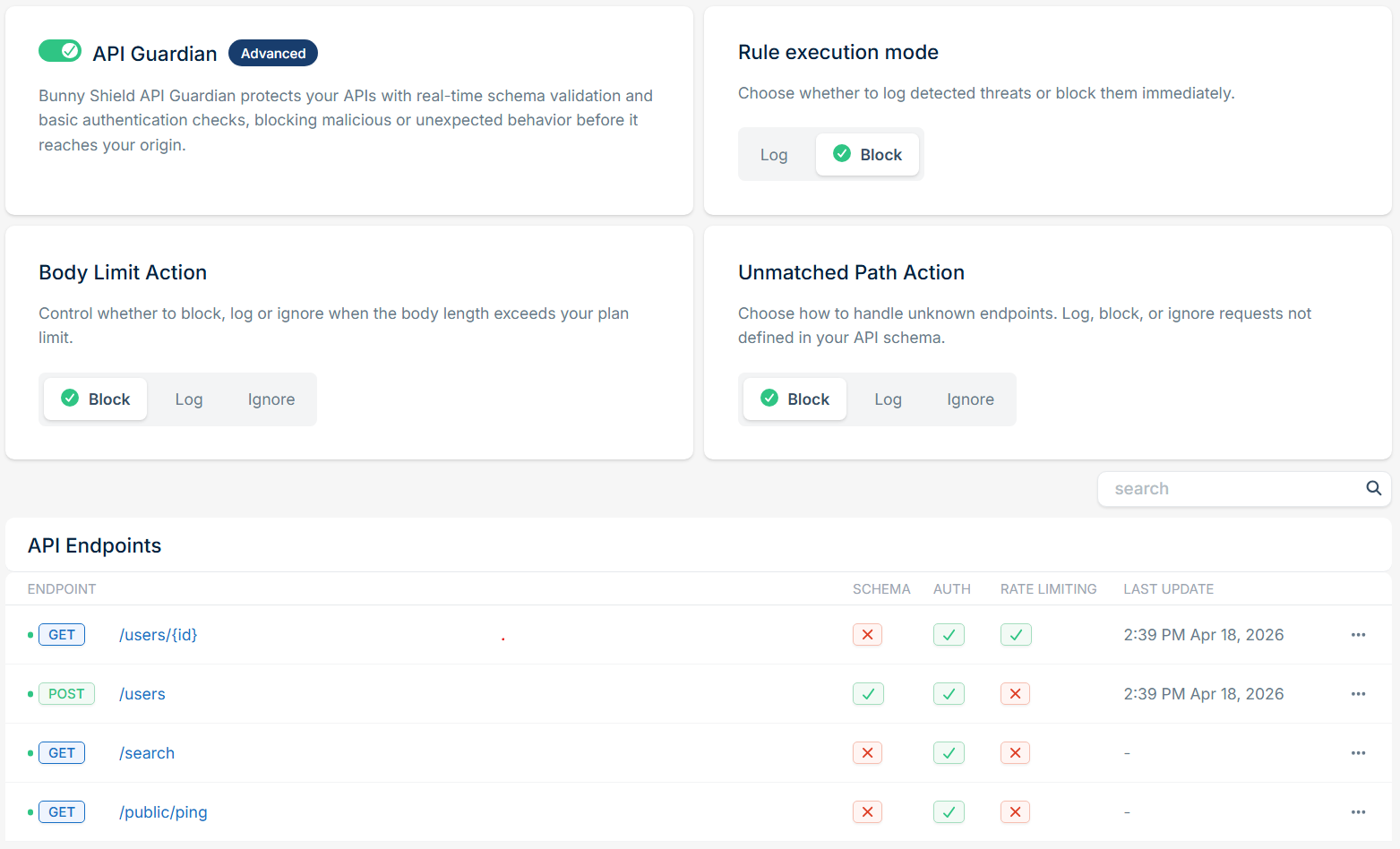Screen dimensions: 1400x849
Task: Click the auth check icon for /users/{id}
Action: (x=949, y=635)
